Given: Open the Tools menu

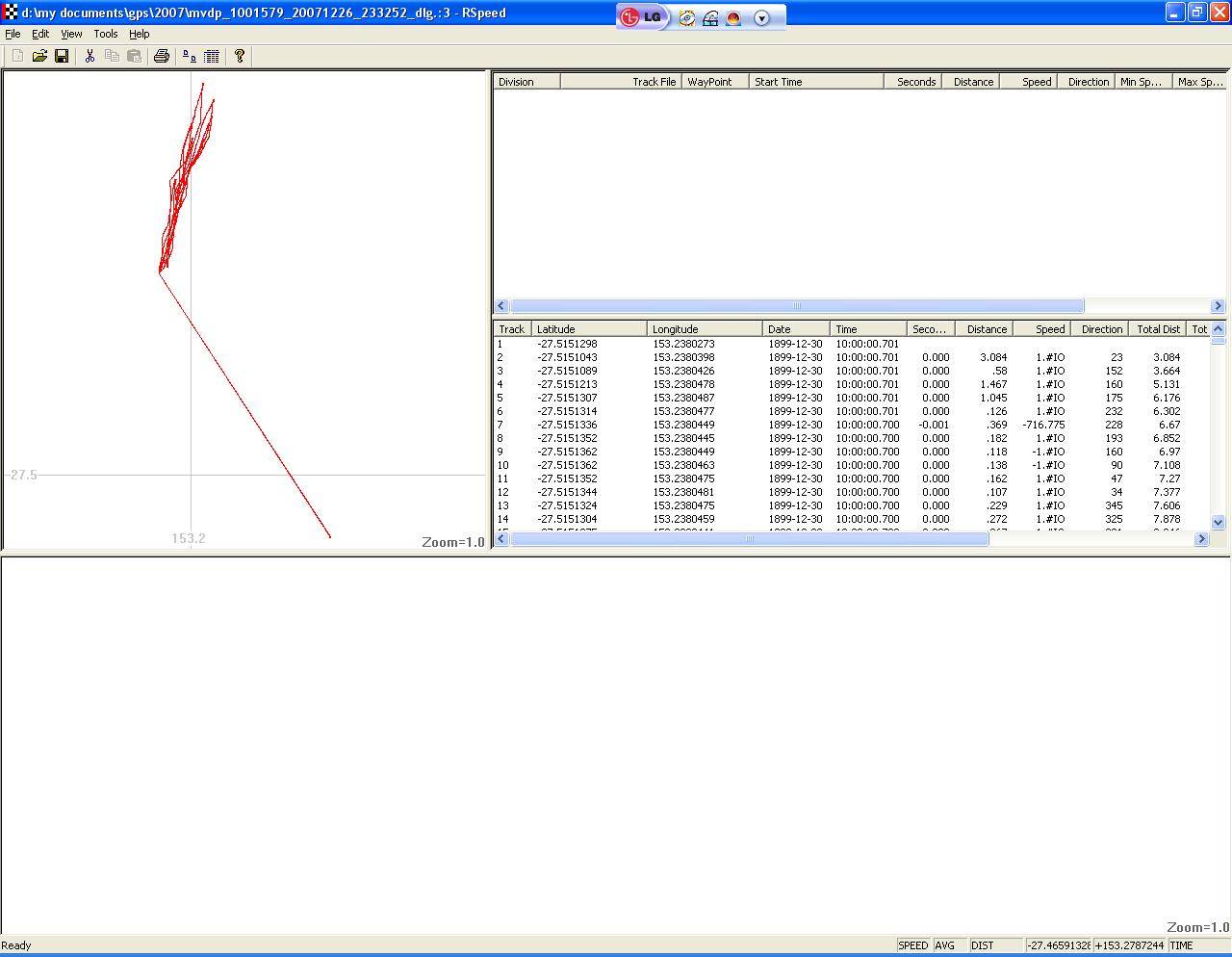Looking at the screenshot, I should [106, 34].
